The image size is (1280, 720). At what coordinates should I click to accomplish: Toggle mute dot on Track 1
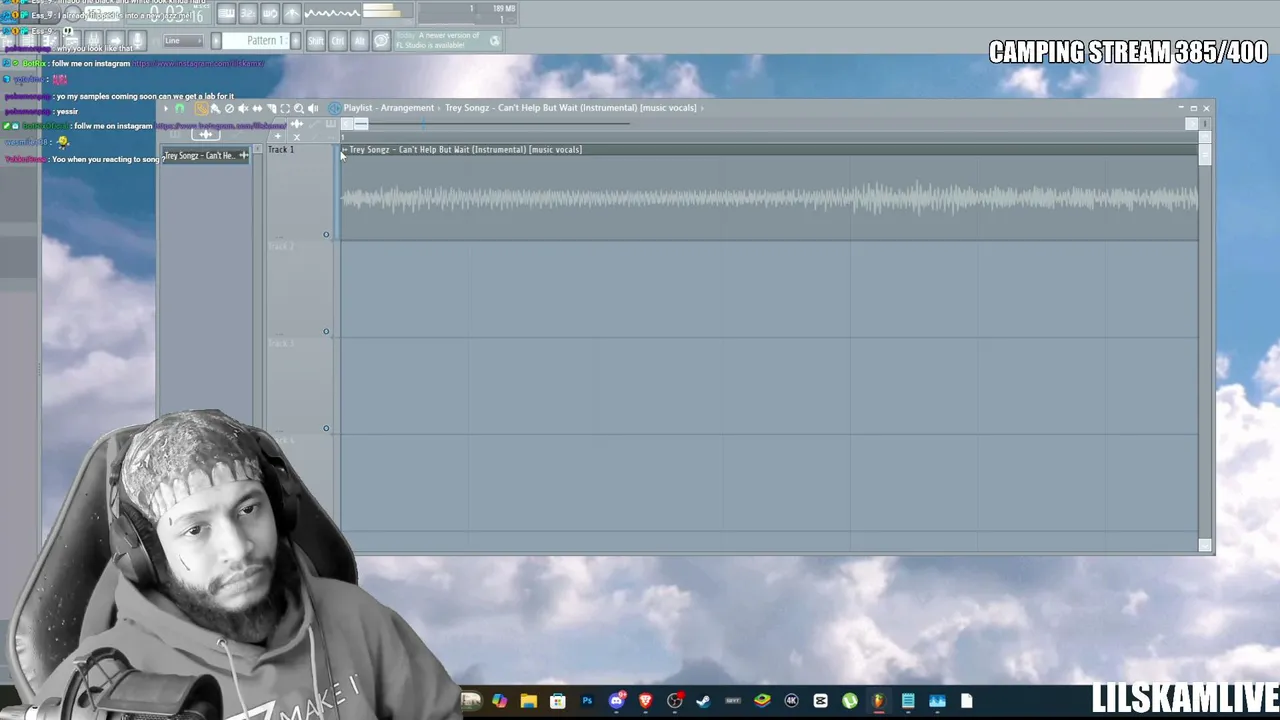point(326,235)
